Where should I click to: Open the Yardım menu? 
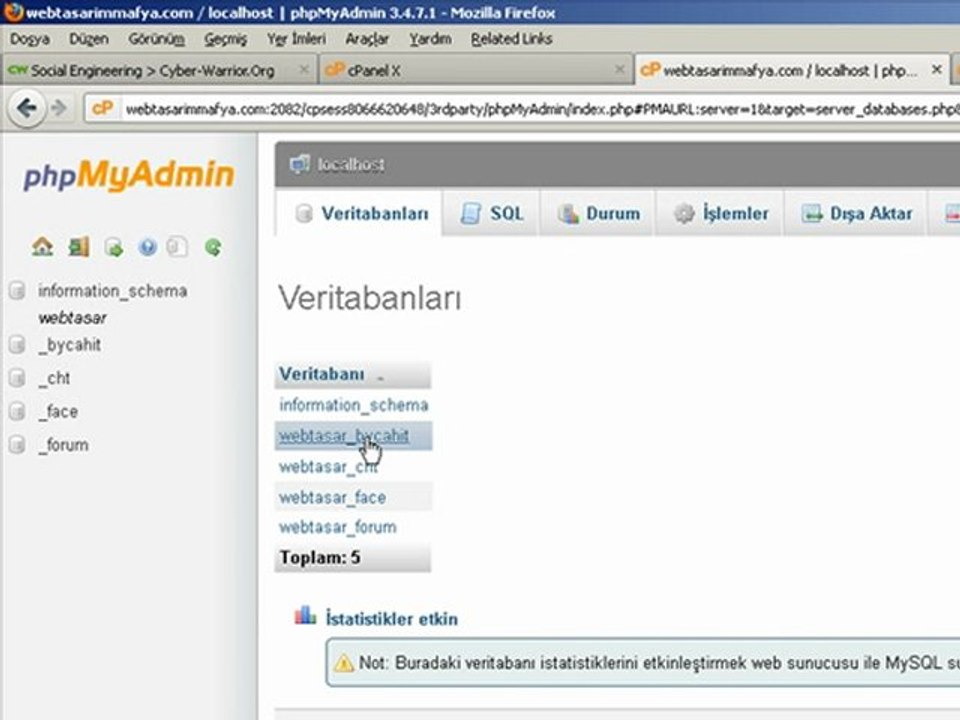tap(430, 39)
